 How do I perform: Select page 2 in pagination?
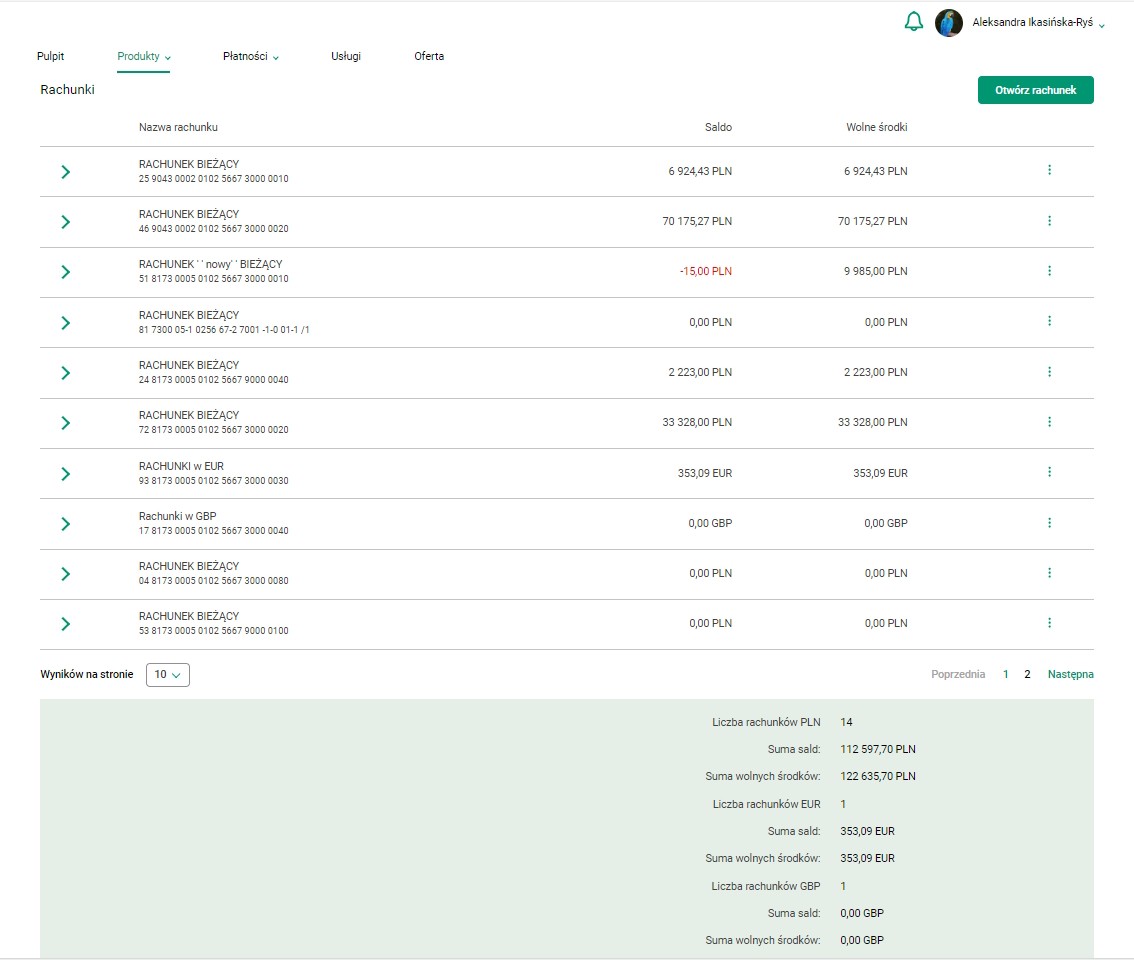pos(1027,675)
